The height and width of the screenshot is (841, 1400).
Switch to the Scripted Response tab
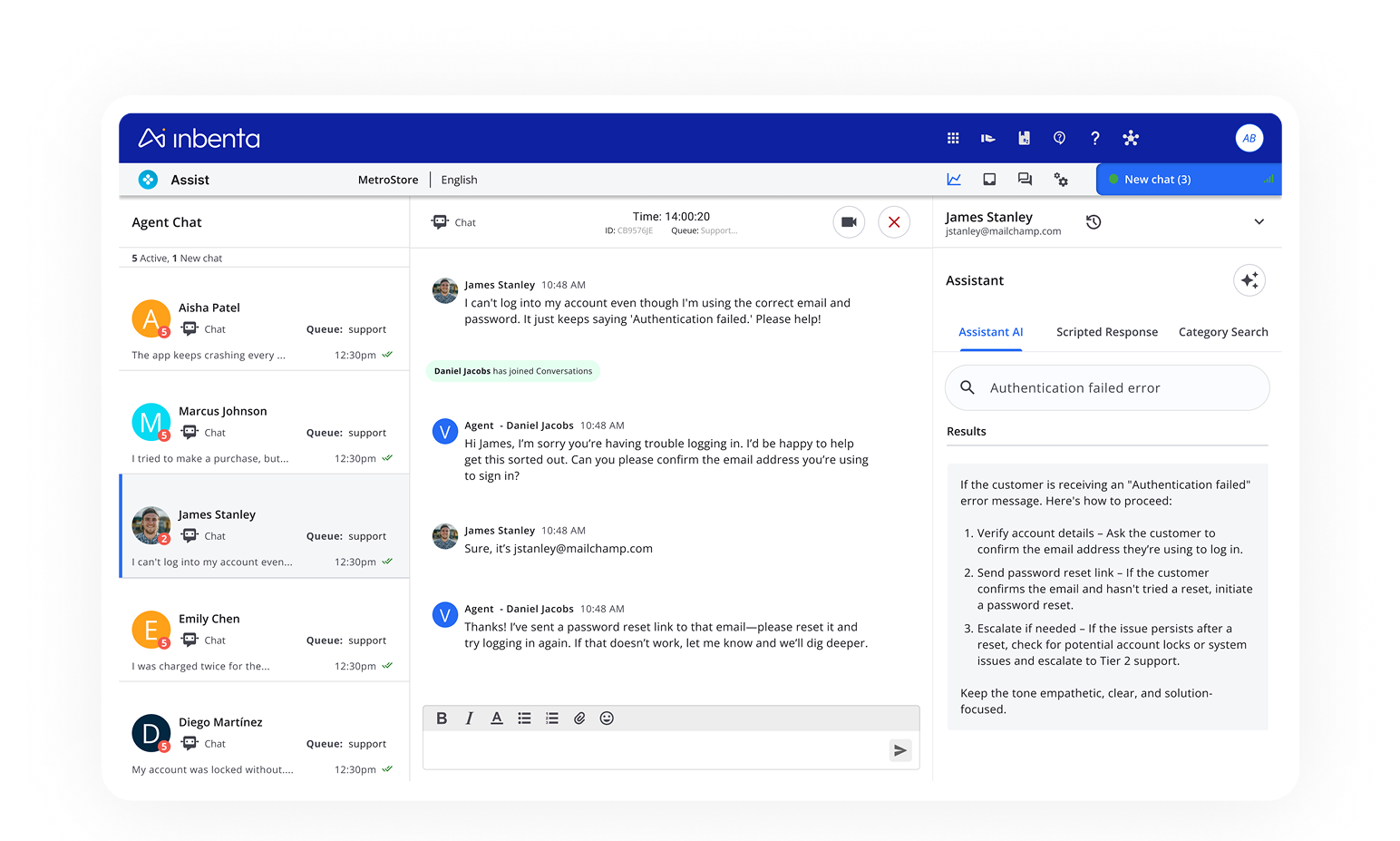pyautogui.click(x=1106, y=332)
